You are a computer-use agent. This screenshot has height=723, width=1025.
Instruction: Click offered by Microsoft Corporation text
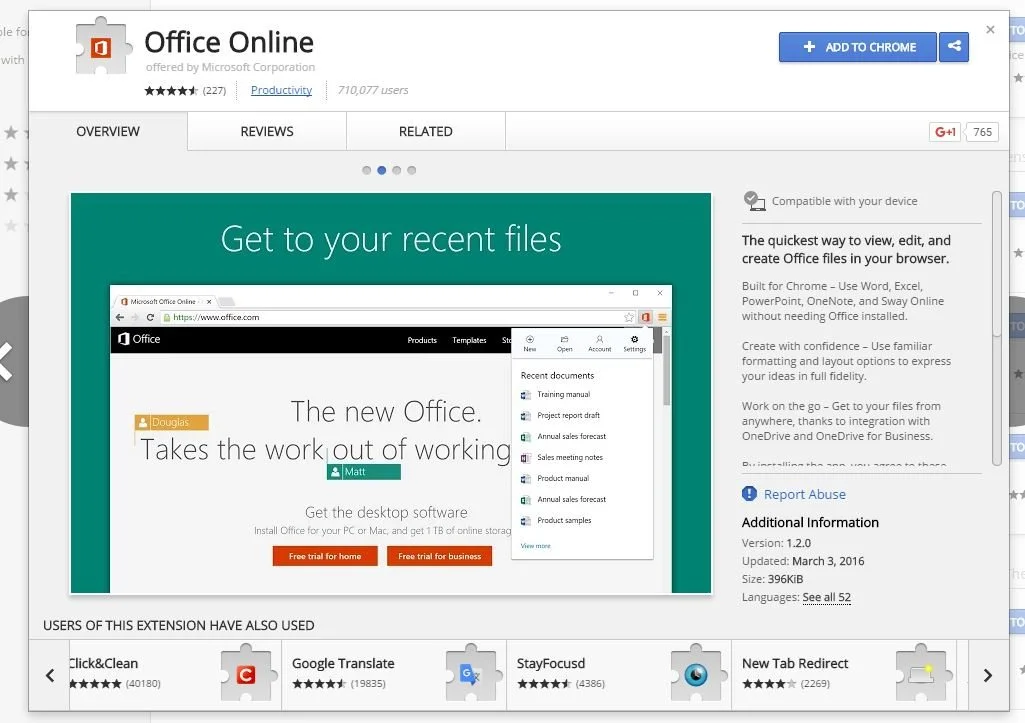230,67
